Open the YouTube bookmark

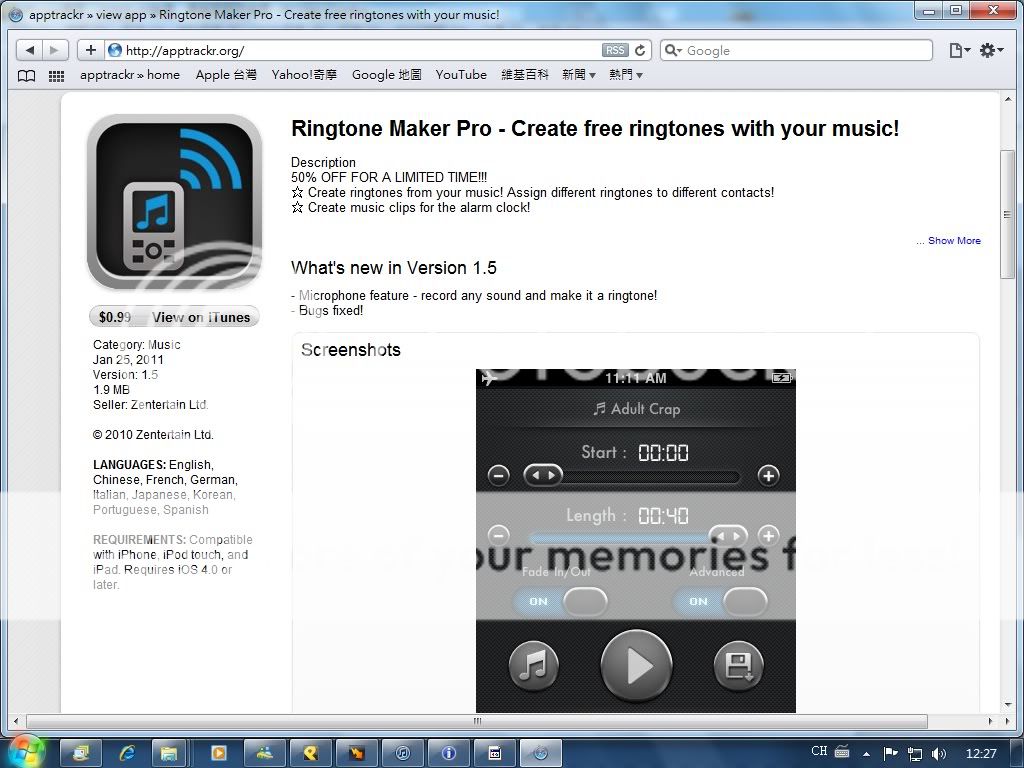(x=461, y=75)
